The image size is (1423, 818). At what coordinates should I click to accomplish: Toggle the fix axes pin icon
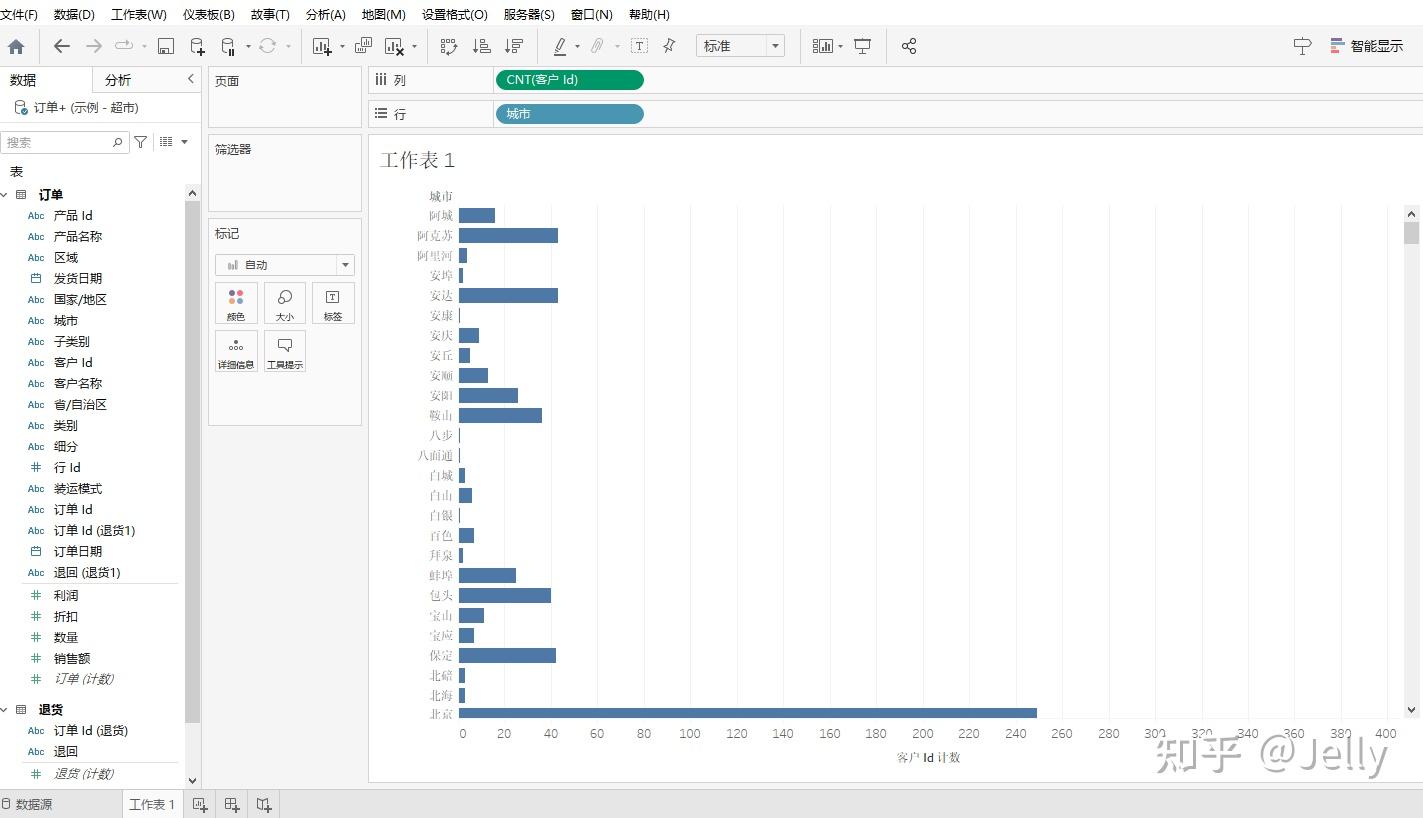[670, 46]
